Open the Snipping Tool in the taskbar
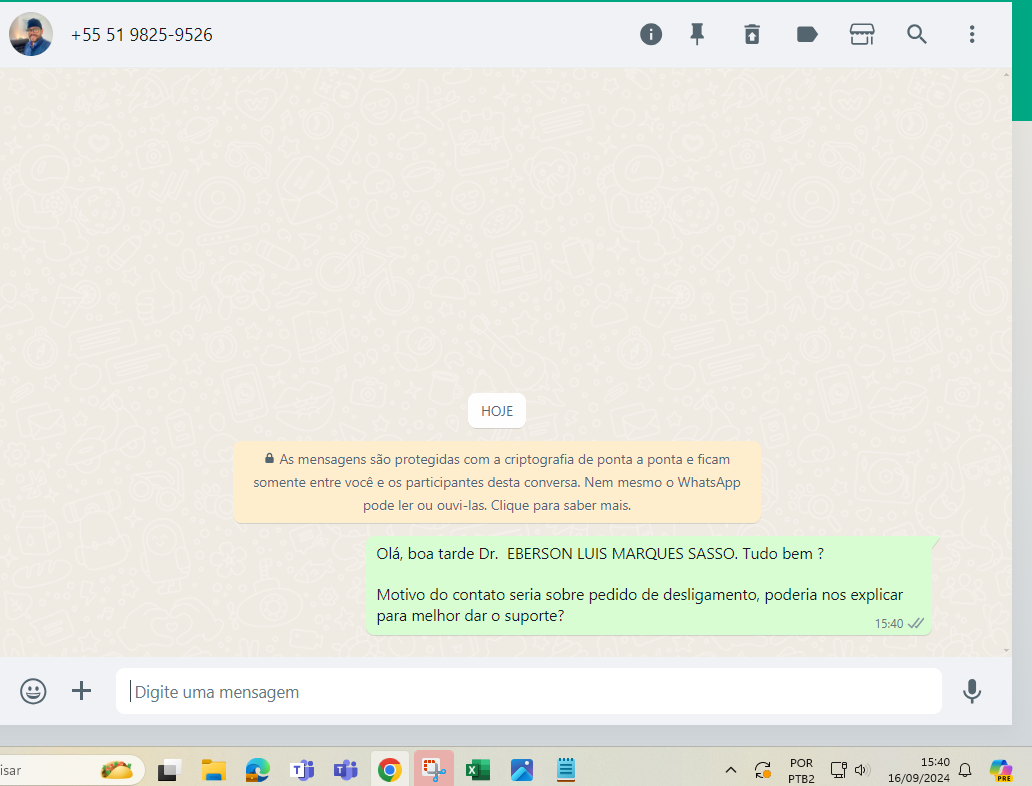This screenshot has width=1032, height=786. [x=433, y=770]
